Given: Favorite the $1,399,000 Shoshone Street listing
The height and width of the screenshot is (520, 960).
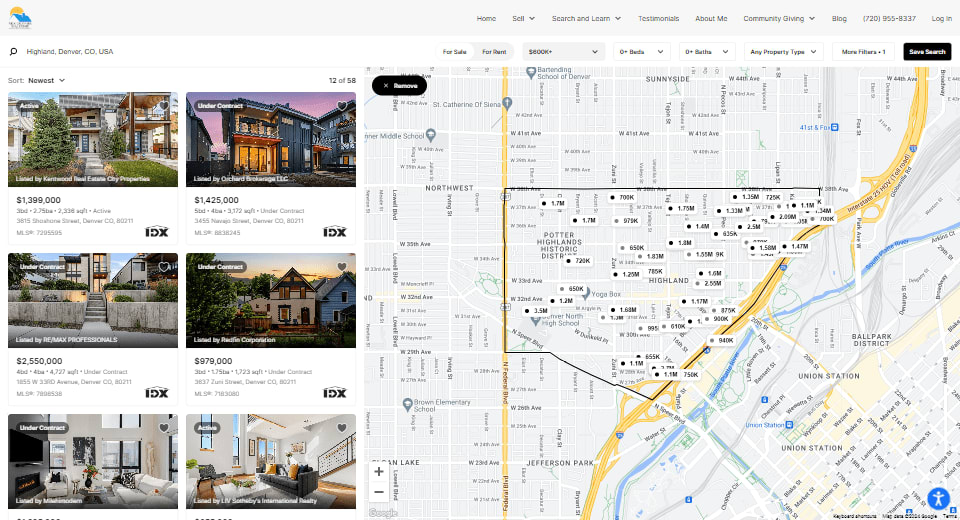Looking at the screenshot, I should click(164, 106).
